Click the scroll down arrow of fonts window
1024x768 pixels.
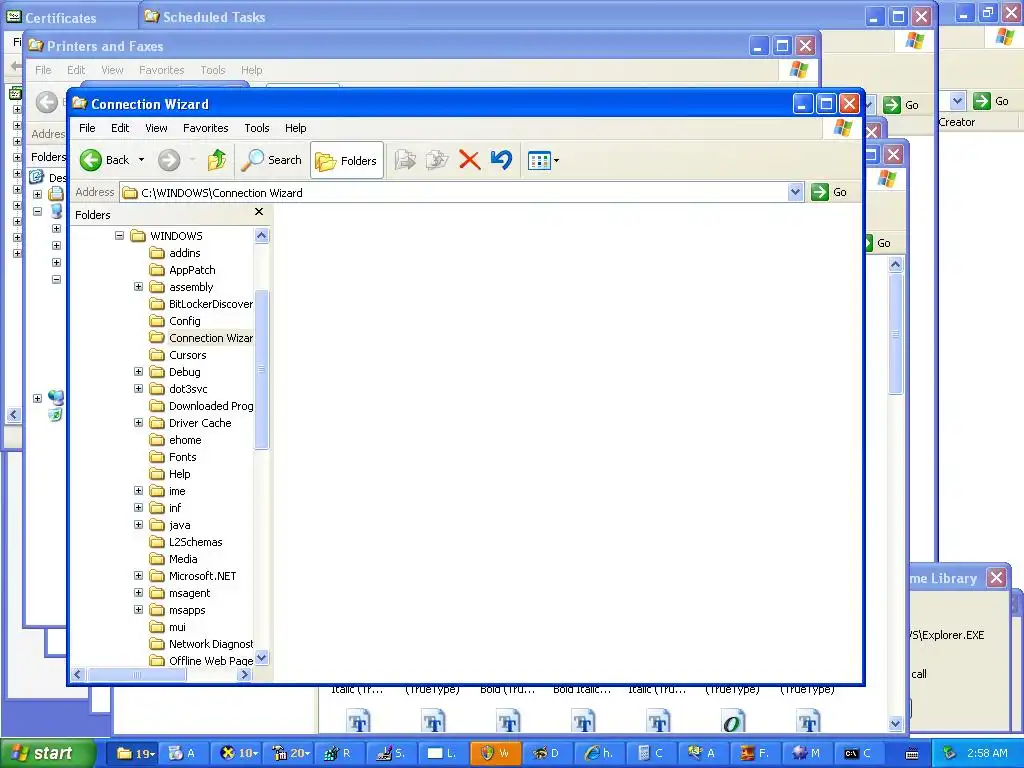[x=895, y=723]
